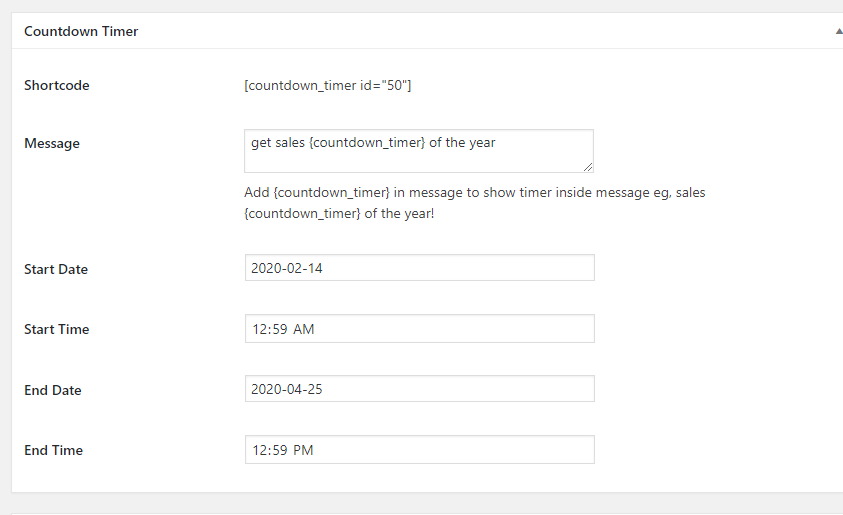
Task: Click the End Date input field
Action: [419, 389]
